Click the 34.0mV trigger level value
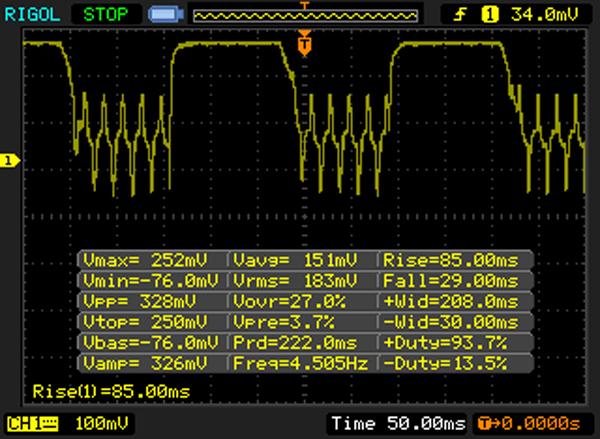The height and width of the screenshot is (439, 600). point(545,15)
